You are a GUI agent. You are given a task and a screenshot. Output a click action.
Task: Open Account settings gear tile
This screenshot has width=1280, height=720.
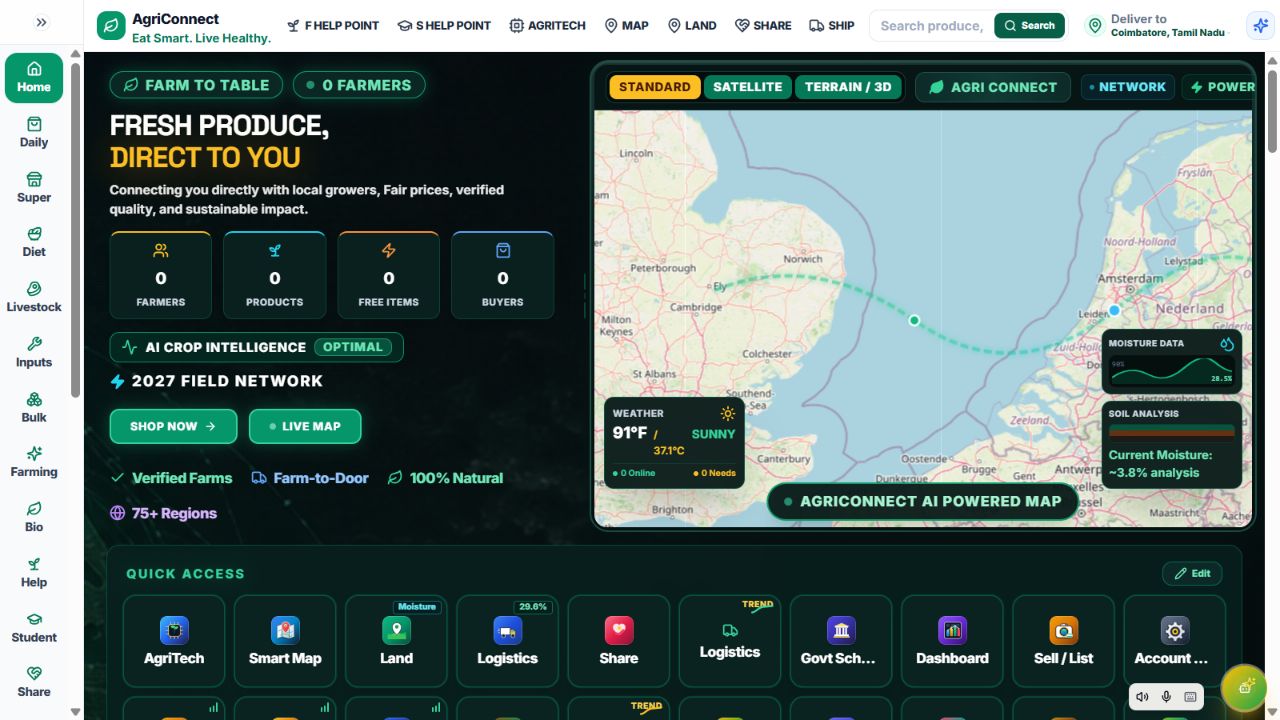[1174, 641]
